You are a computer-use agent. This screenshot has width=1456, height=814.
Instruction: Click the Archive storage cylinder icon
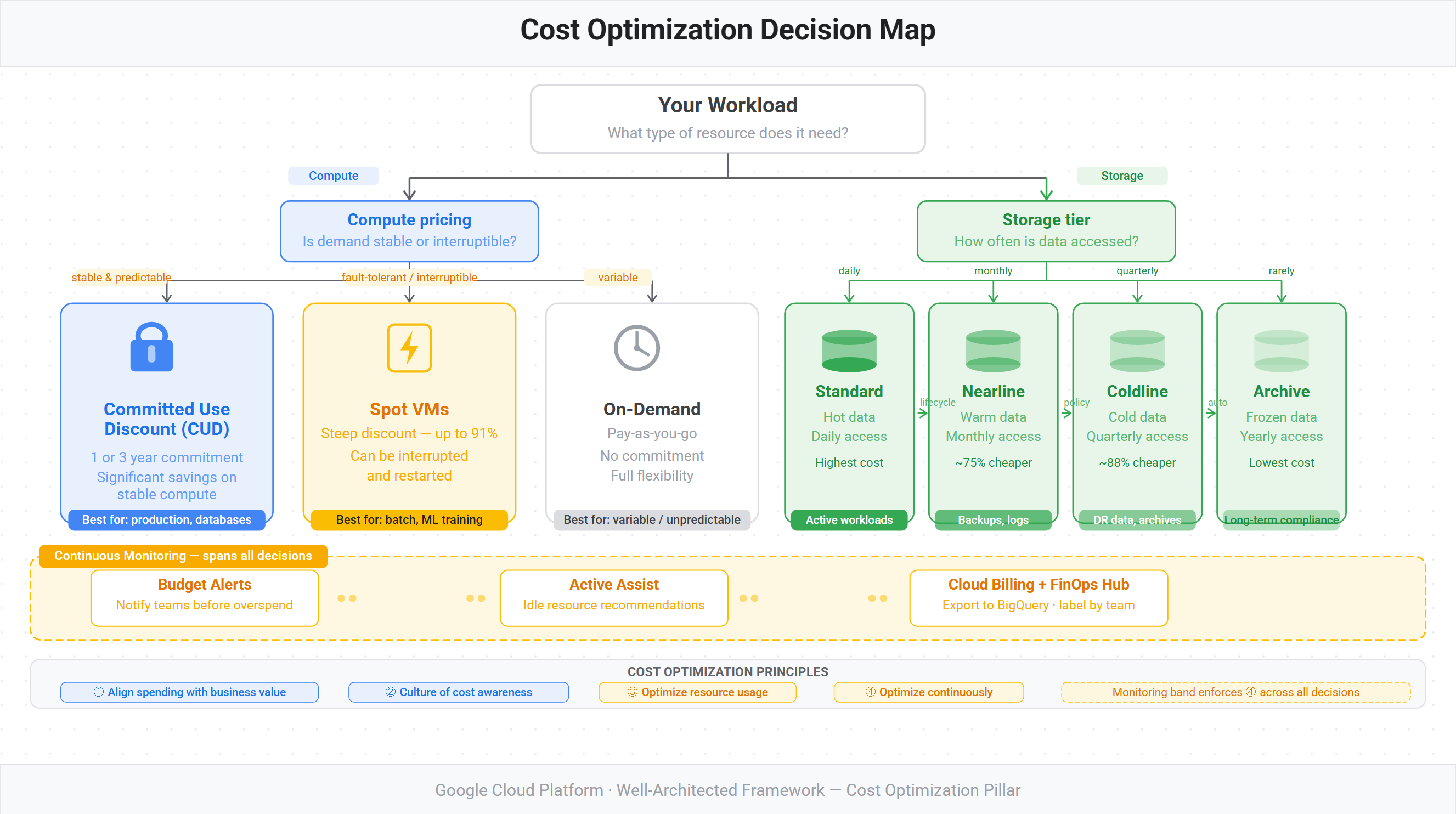1282,351
